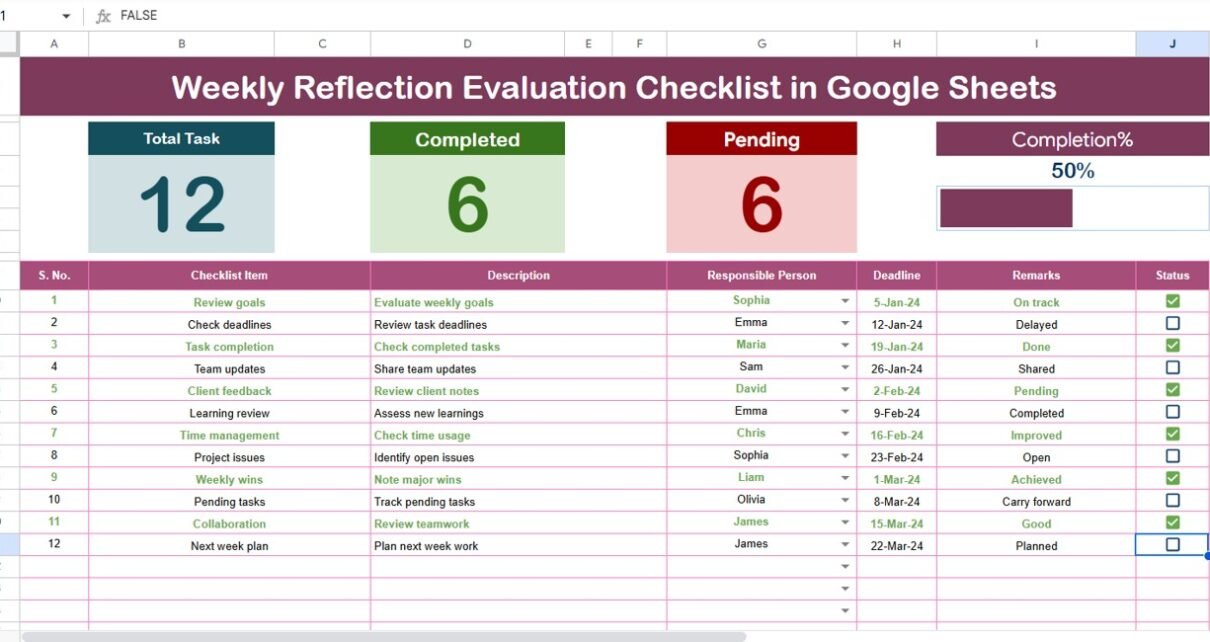The image size is (1210, 642).
Task: Uncheck the Collaboration row Status checkbox
Action: (1172, 522)
